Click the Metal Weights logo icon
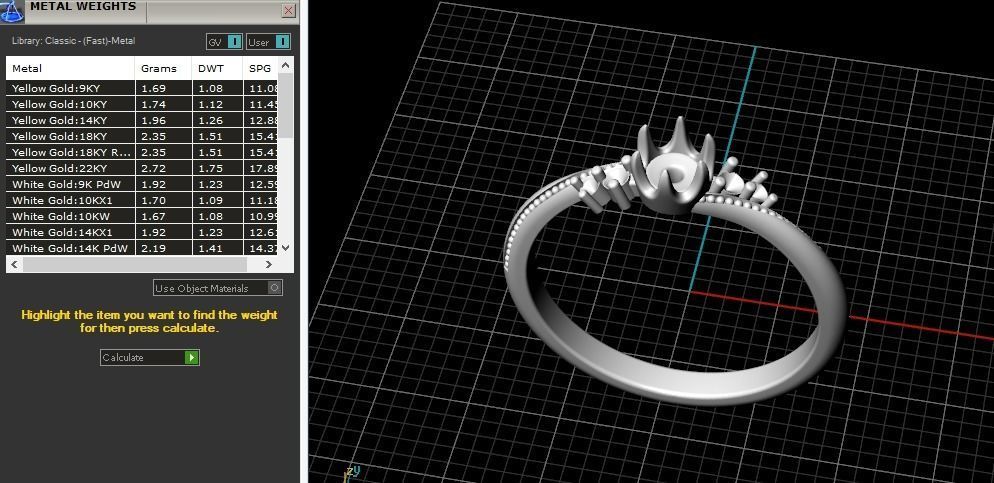The height and width of the screenshot is (483, 994). tap(11, 11)
